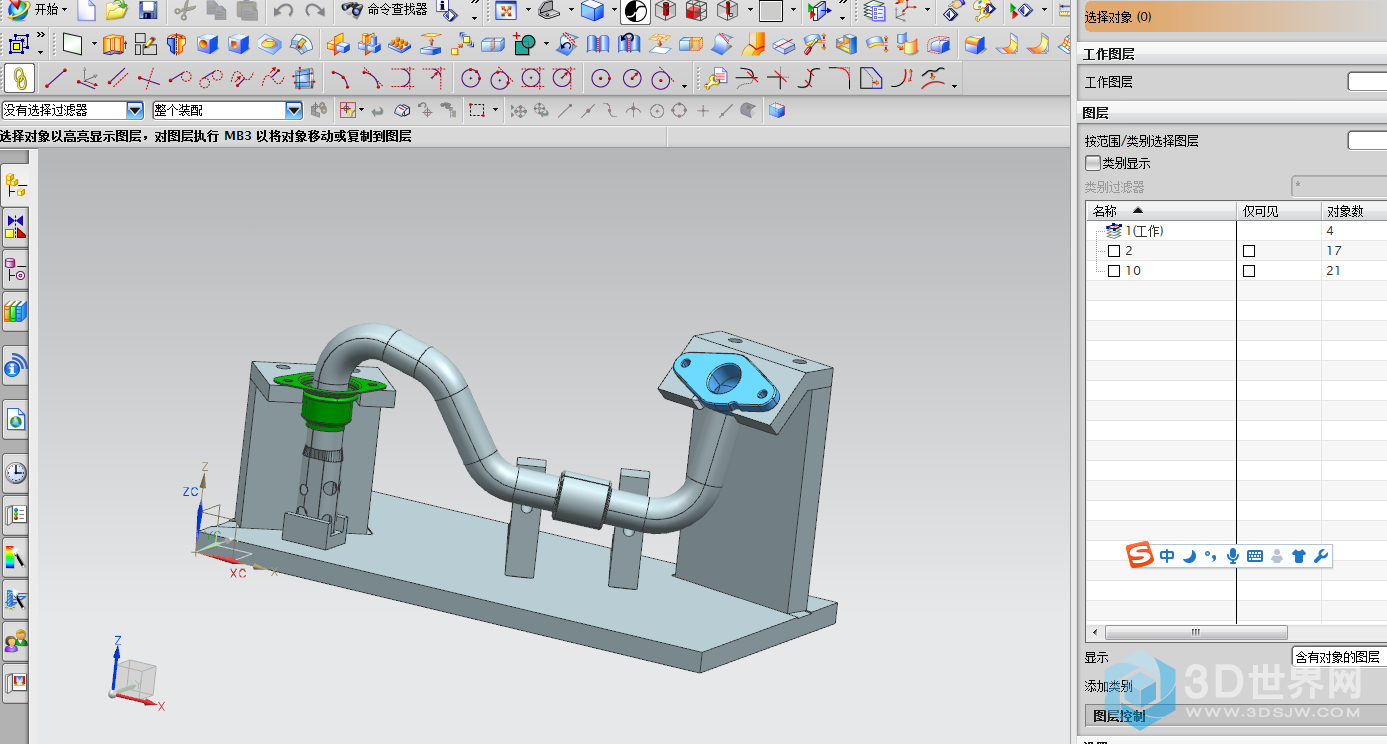Viewport: 1387px width, 744px height.
Task: Click the New file icon
Action: [86, 11]
